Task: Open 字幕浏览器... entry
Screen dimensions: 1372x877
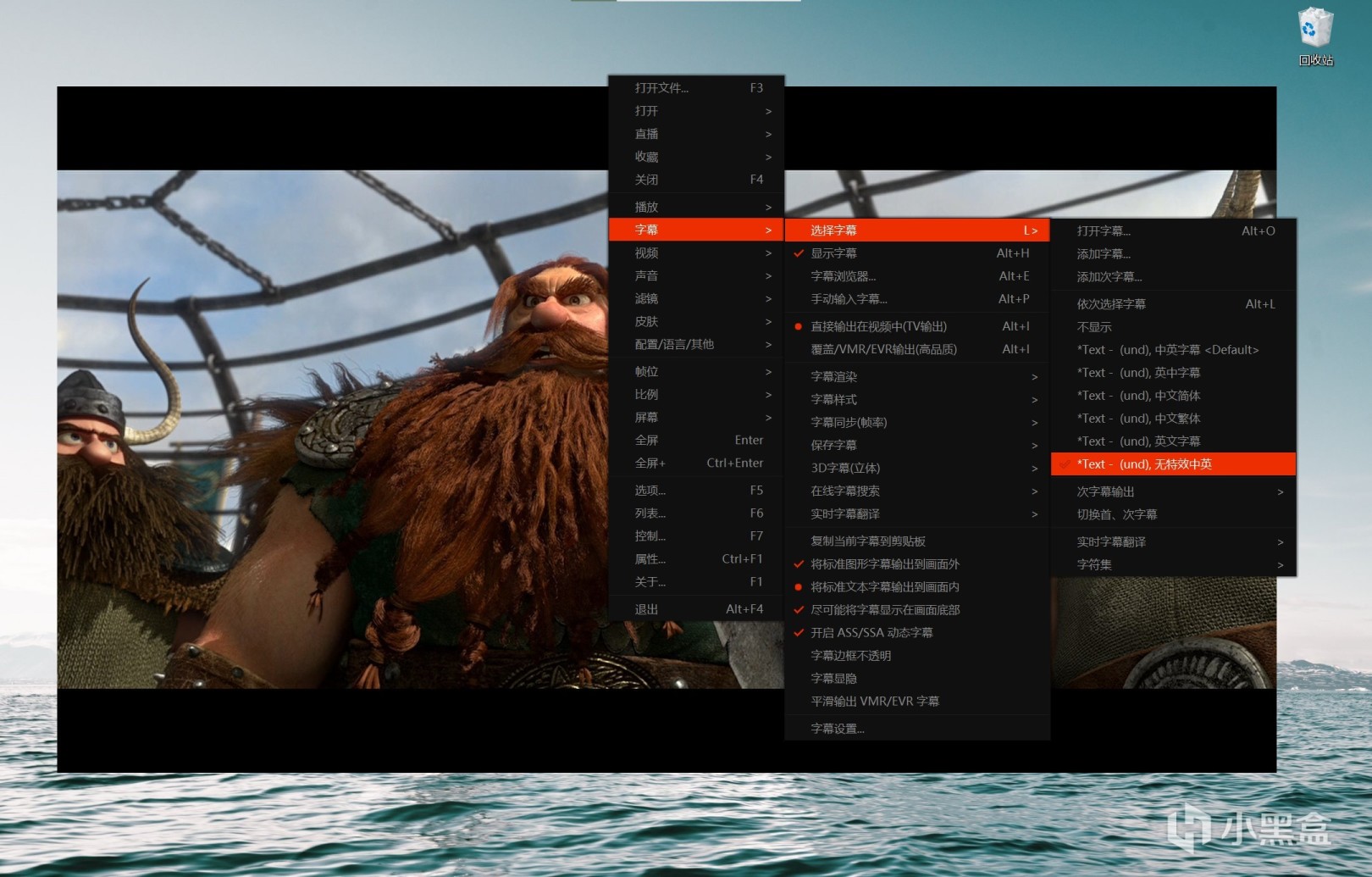Action: tap(917, 276)
